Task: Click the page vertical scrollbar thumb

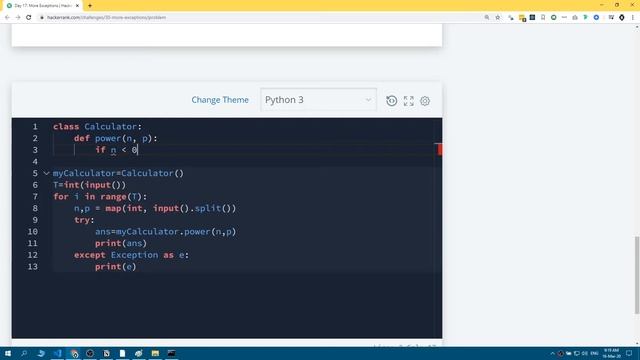Action: click(x=637, y=275)
